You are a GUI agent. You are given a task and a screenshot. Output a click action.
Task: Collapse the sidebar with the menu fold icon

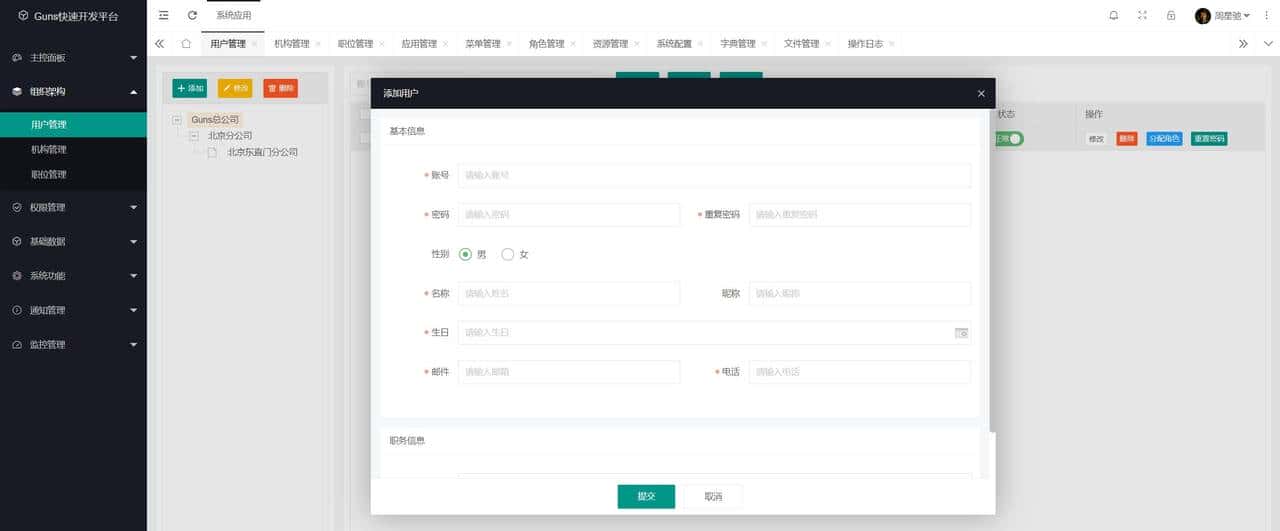pyautogui.click(x=164, y=15)
